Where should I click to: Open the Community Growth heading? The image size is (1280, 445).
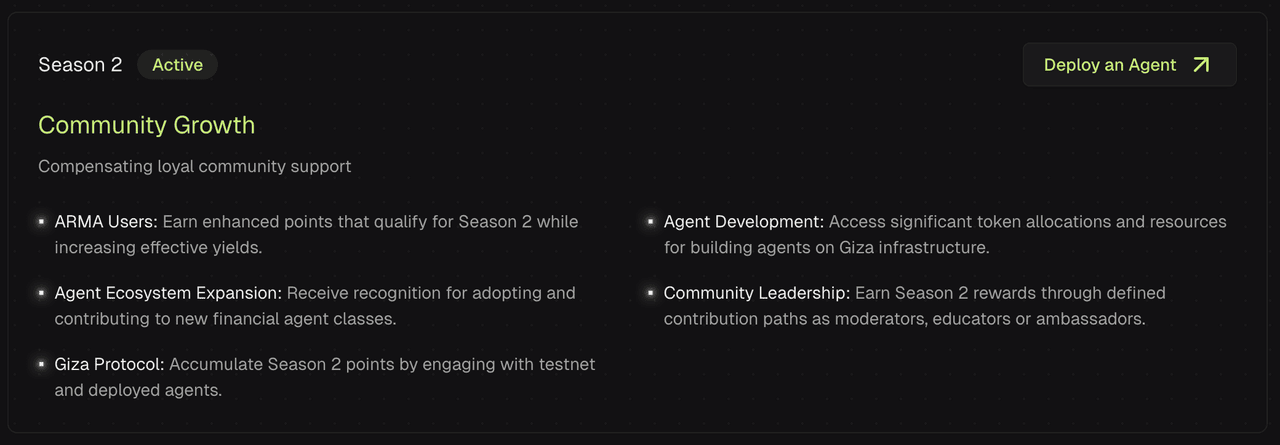pos(147,125)
